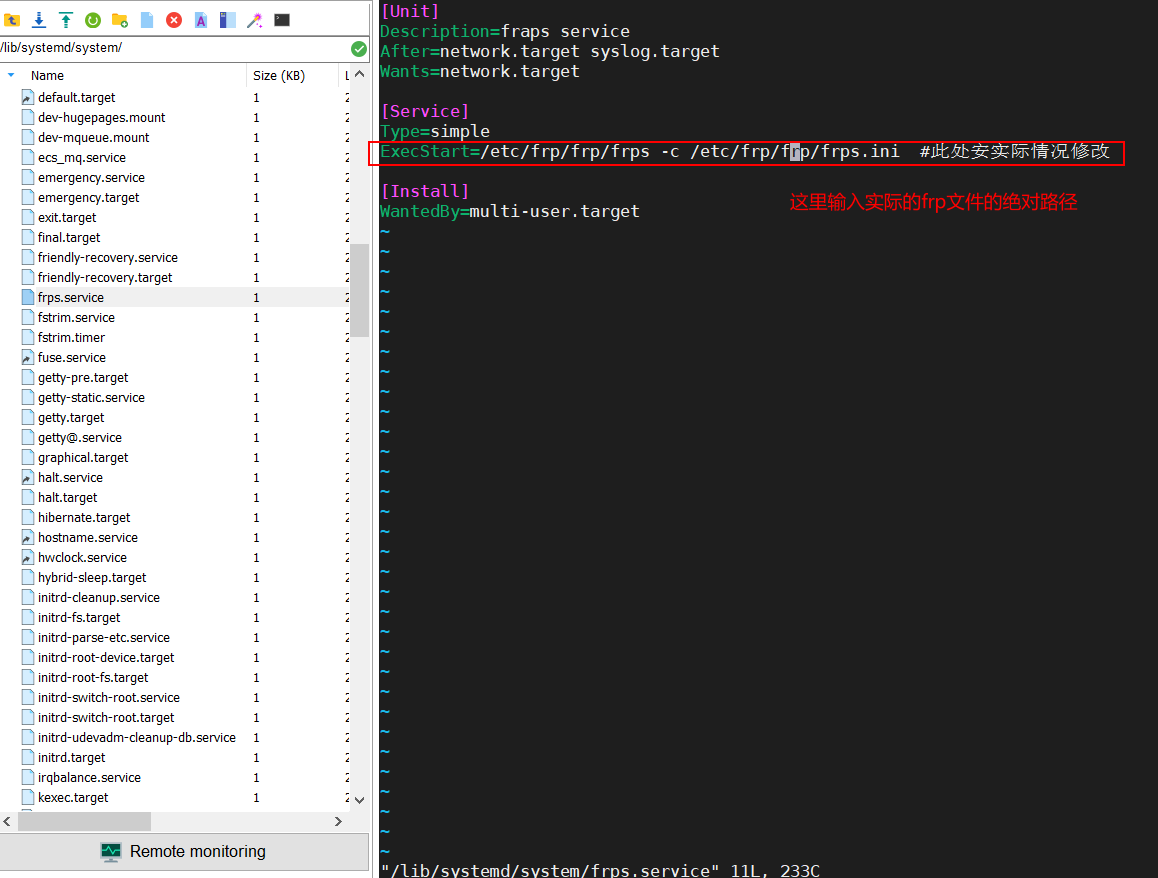Click the upload arrow icon
The height and width of the screenshot is (878, 1158).
pyautogui.click(x=66, y=20)
